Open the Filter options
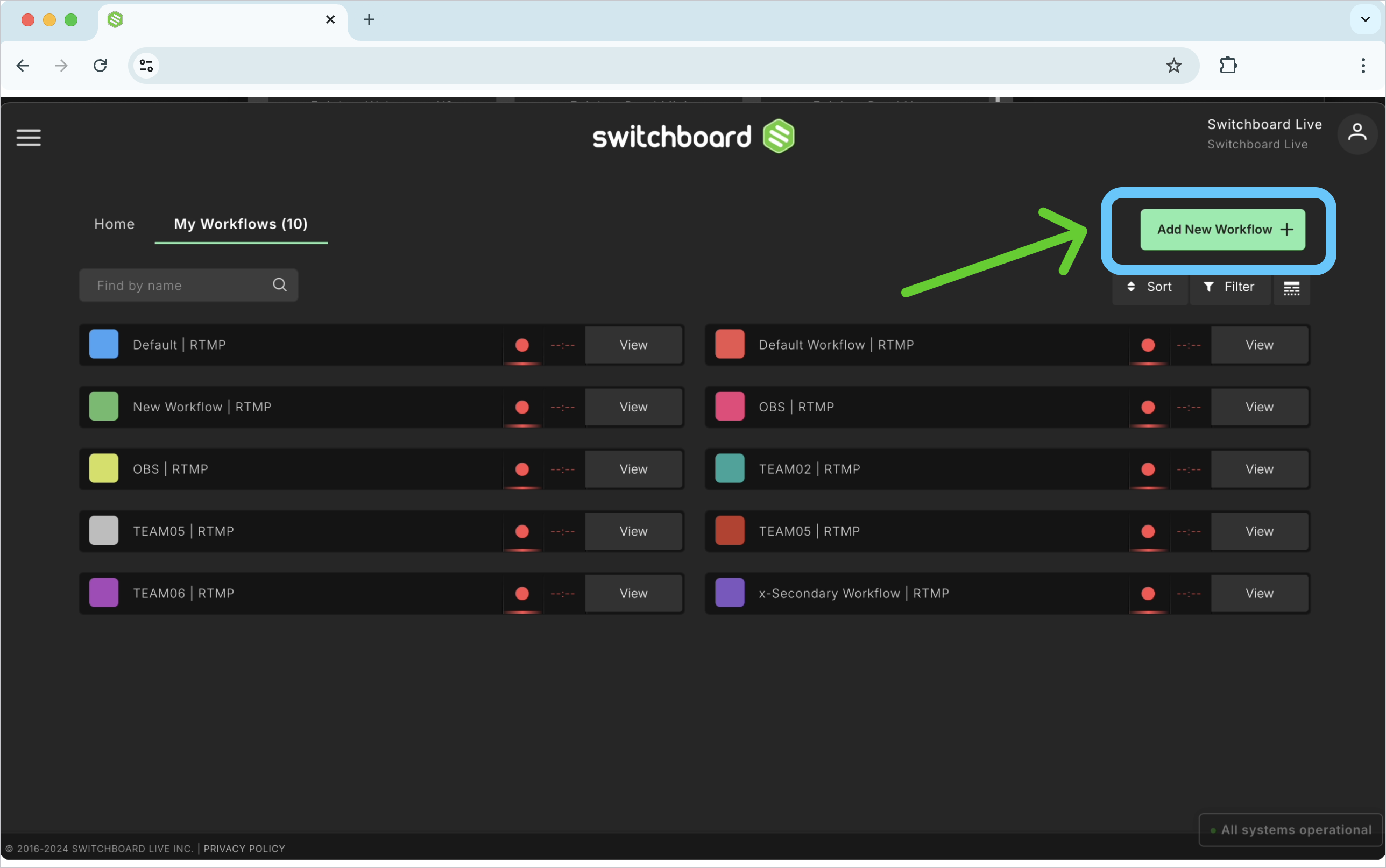 click(x=1230, y=287)
